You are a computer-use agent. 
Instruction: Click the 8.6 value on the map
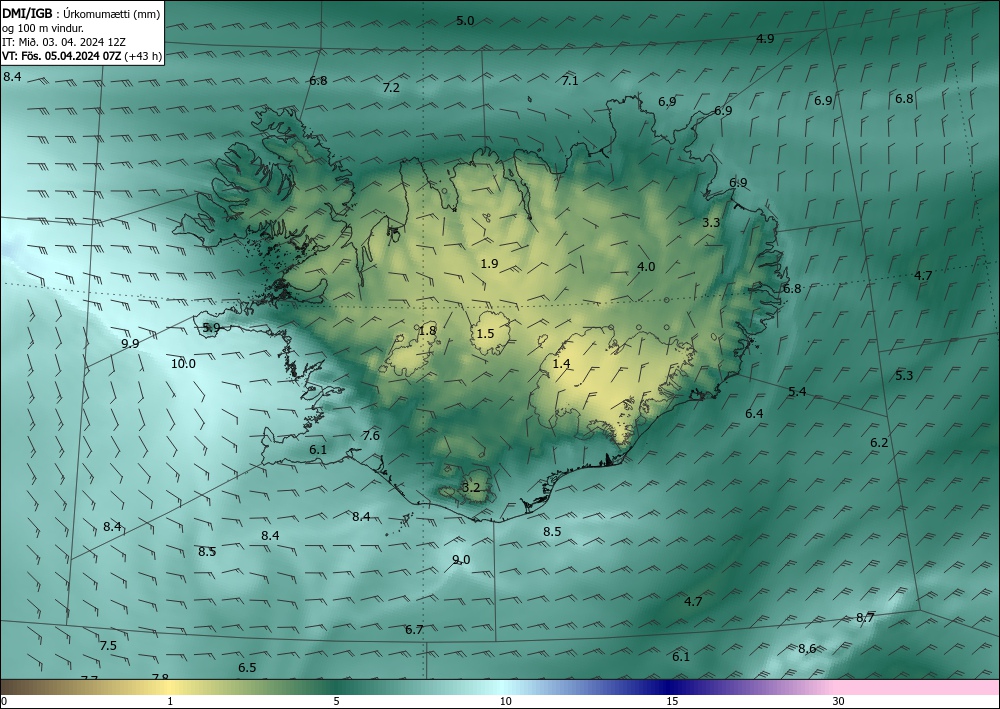(x=807, y=648)
